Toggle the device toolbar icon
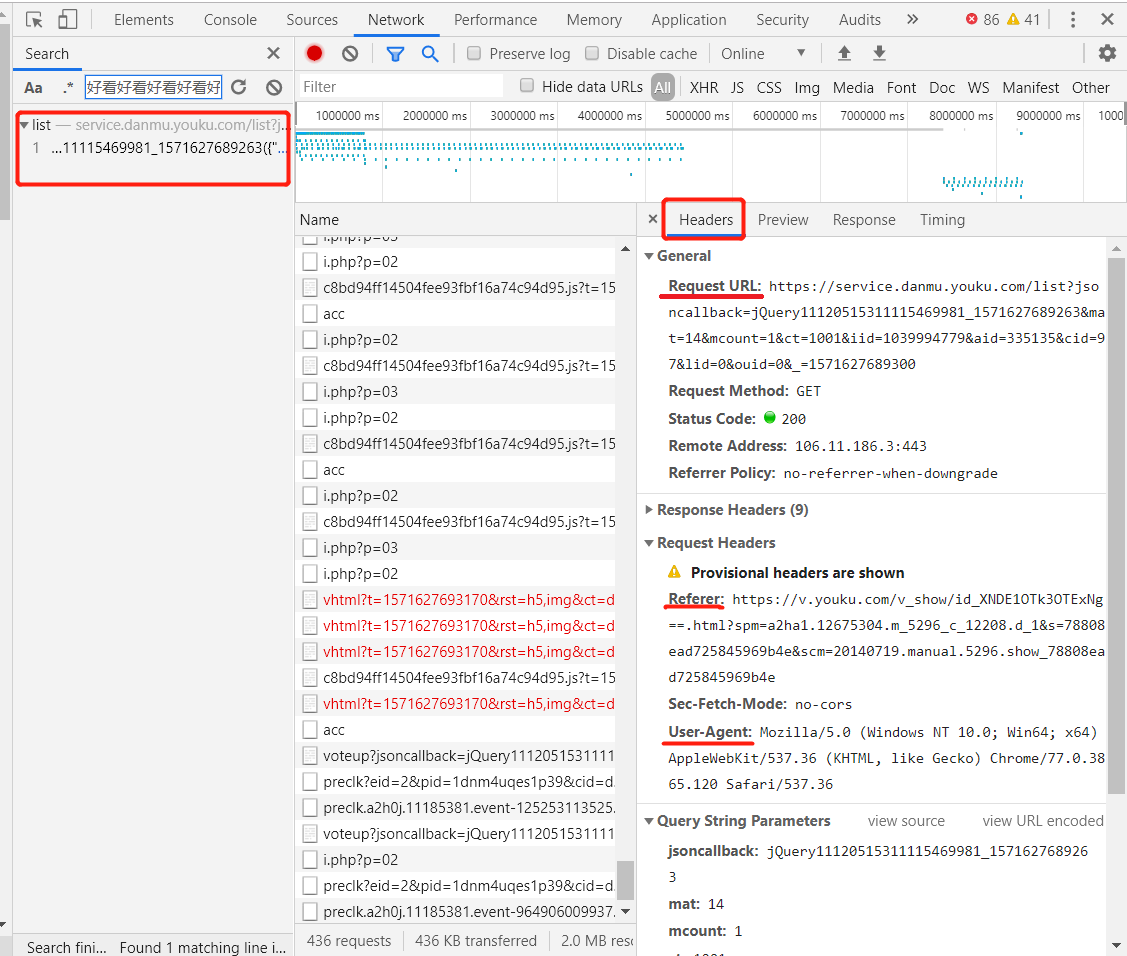The height and width of the screenshot is (956, 1127). [x=67, y=20]
